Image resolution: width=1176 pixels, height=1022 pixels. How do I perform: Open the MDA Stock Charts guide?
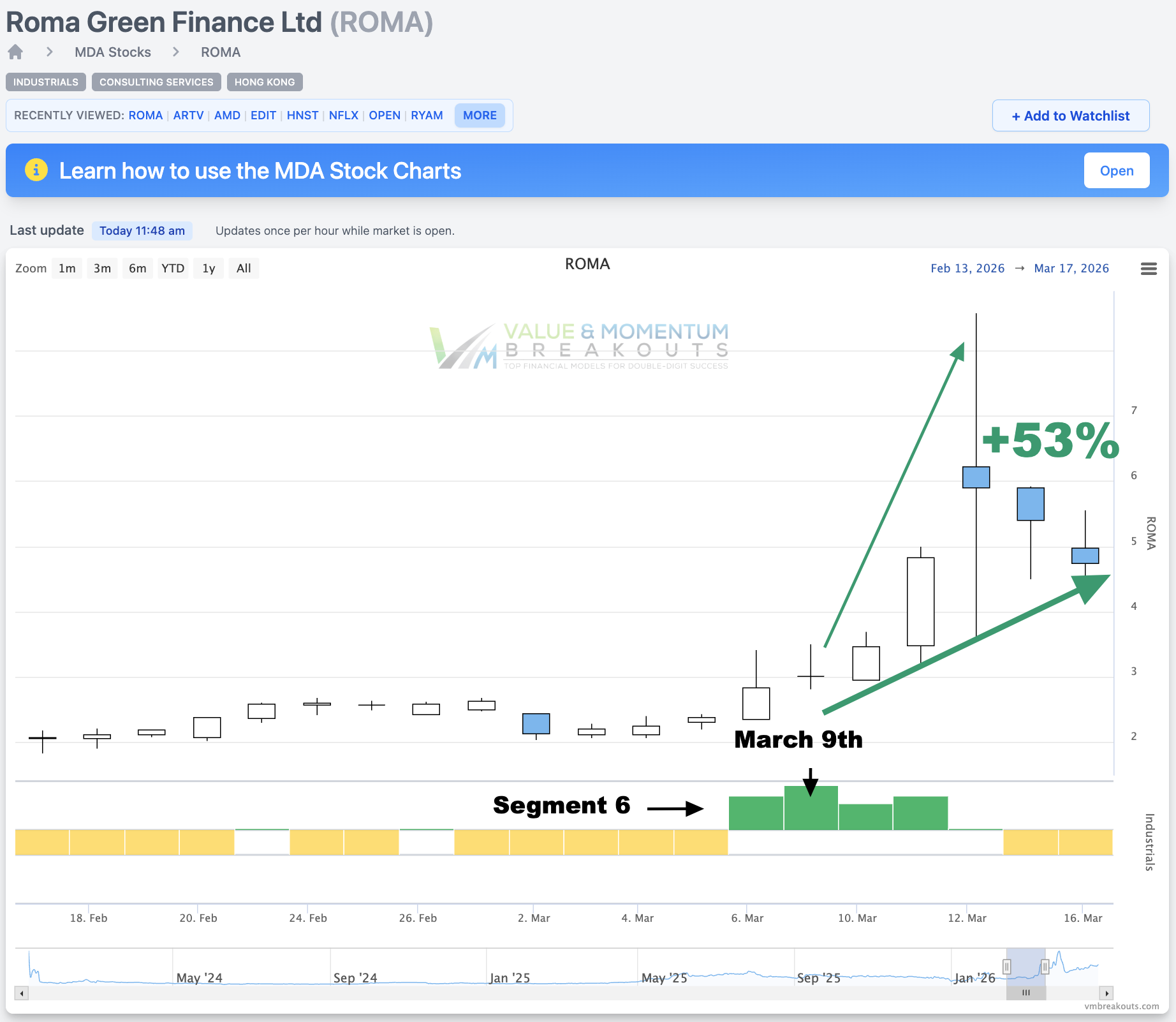pyautogui.click(x=1117, y=170)
